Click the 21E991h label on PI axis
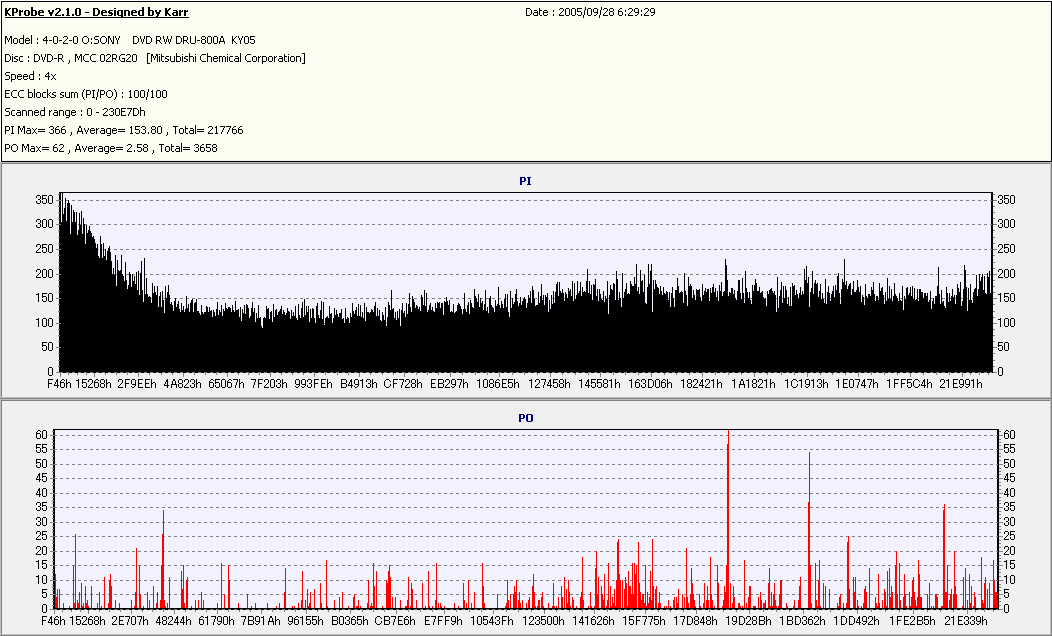Viewport: 1052px width, 636px height. 963,383
